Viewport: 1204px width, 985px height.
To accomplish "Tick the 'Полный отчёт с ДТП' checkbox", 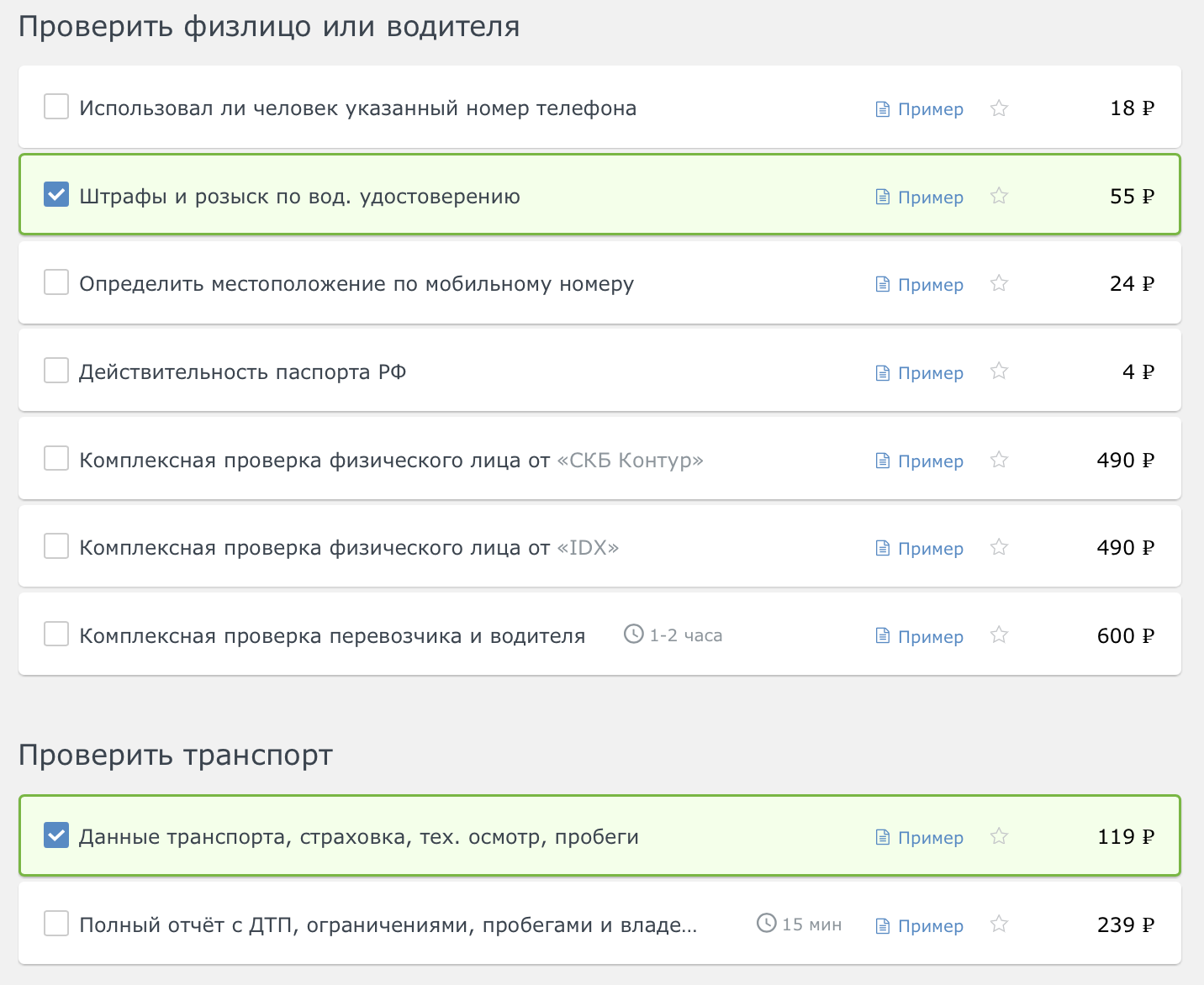I will (x=56, y=924).
